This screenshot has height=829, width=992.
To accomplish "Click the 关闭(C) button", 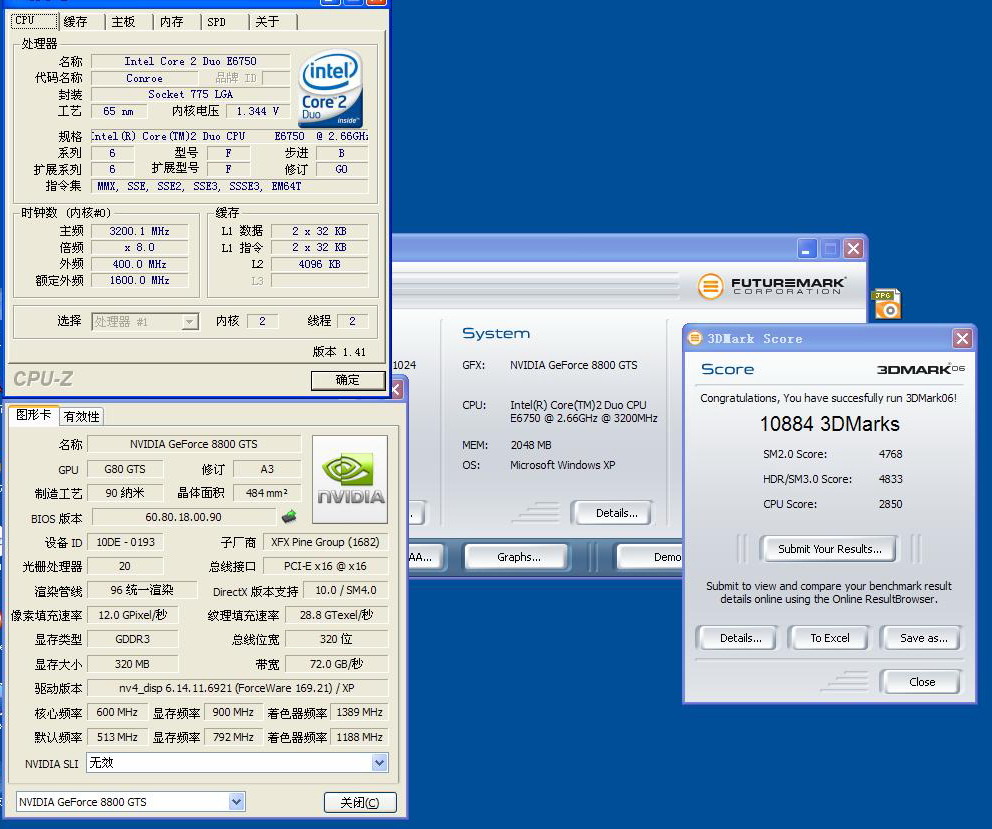I will [360, 802].
